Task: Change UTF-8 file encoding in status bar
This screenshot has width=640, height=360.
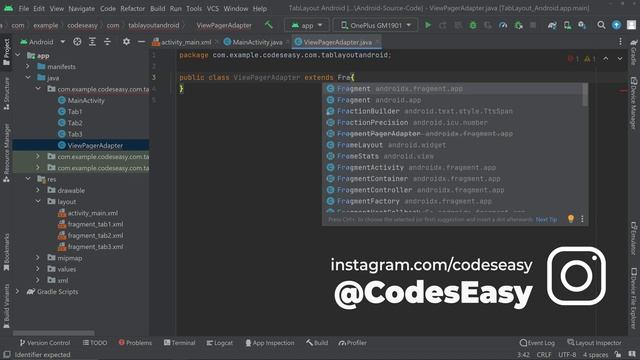Action: tap(567, 355)
